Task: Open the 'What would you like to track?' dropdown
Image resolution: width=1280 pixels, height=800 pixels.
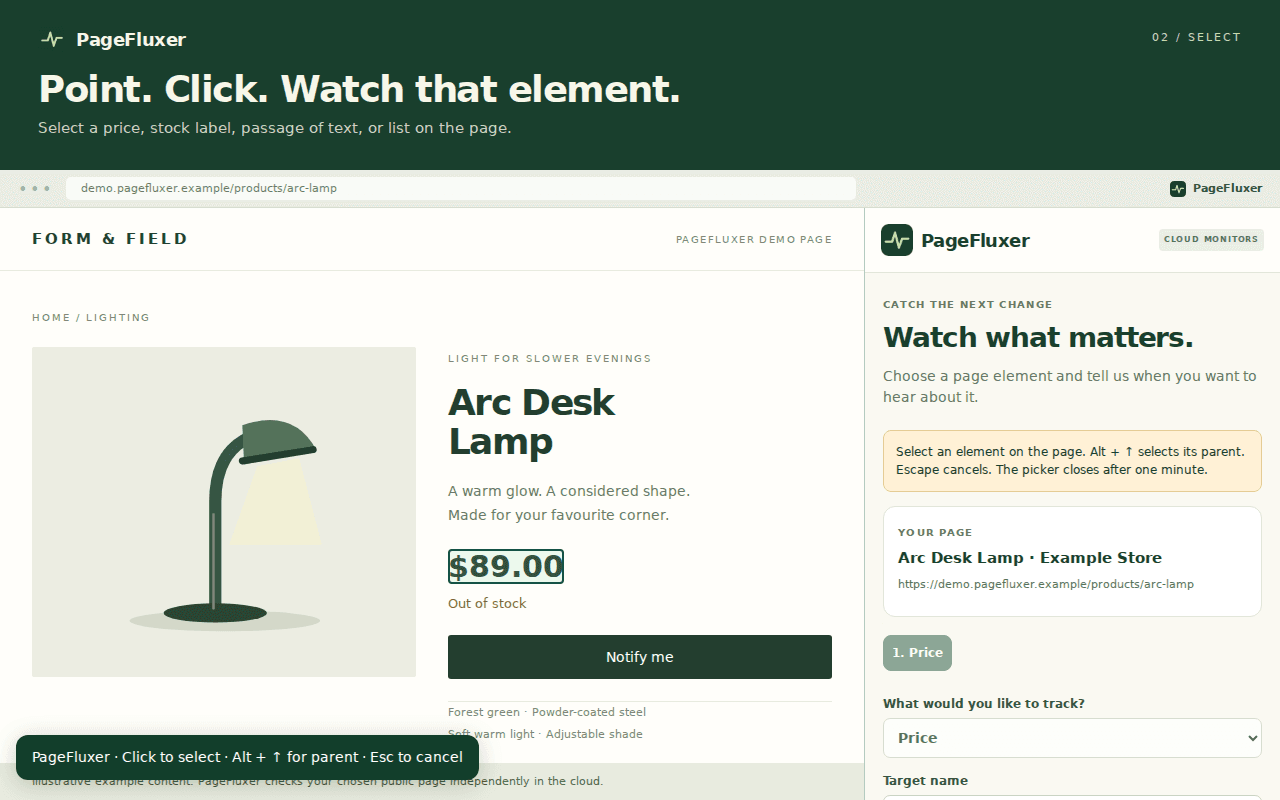Action: (1072, 738)
